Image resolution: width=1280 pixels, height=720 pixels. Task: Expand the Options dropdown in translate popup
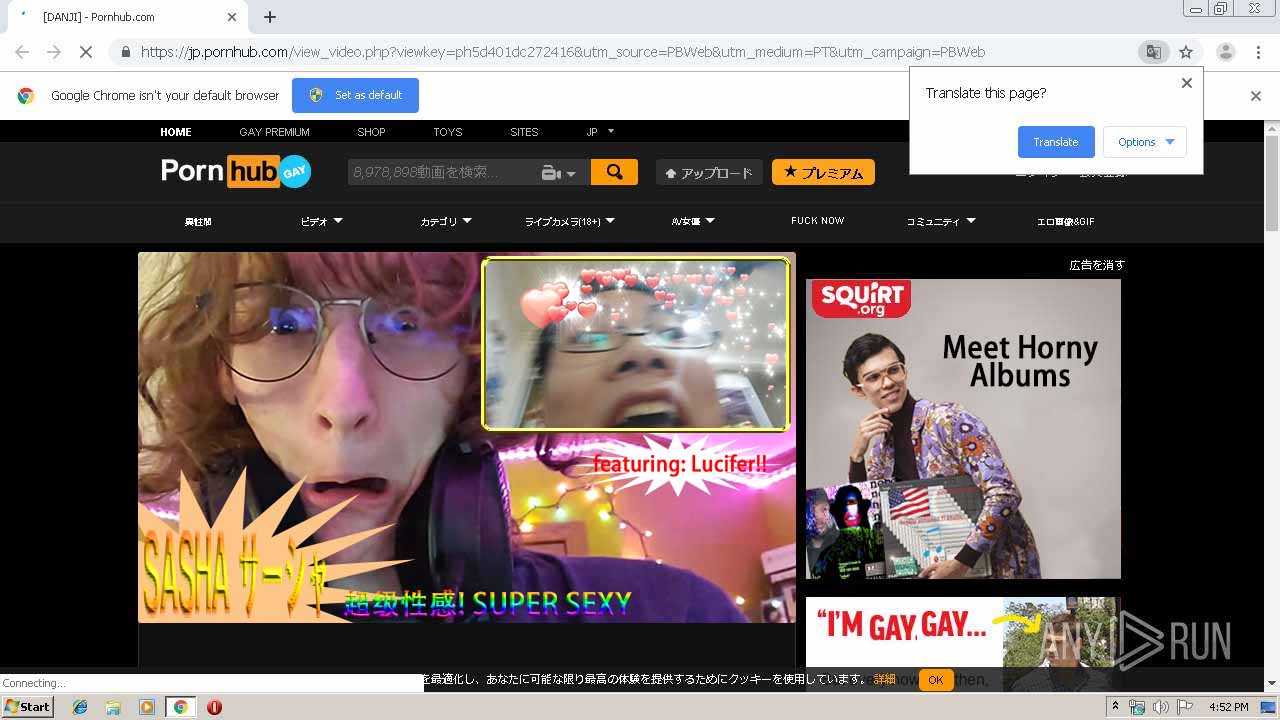click(x=1144, y=142)
